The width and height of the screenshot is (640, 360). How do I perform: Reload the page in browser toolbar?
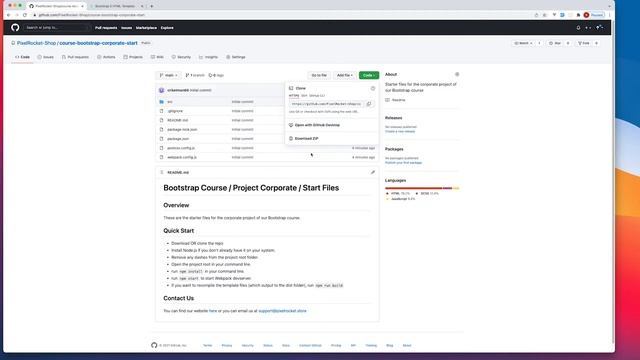pyautogui.click(x=24, y=15)
